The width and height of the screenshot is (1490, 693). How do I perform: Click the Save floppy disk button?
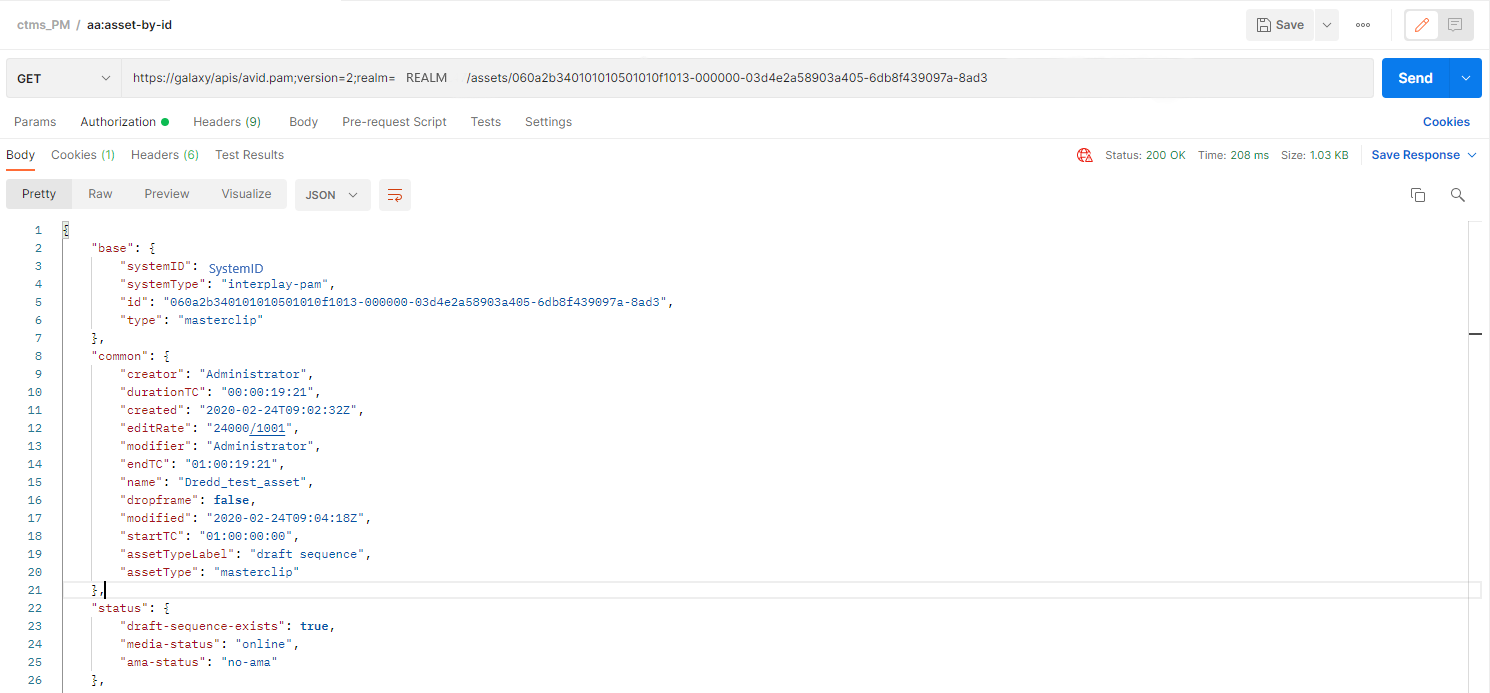[x=1279, y=25]
